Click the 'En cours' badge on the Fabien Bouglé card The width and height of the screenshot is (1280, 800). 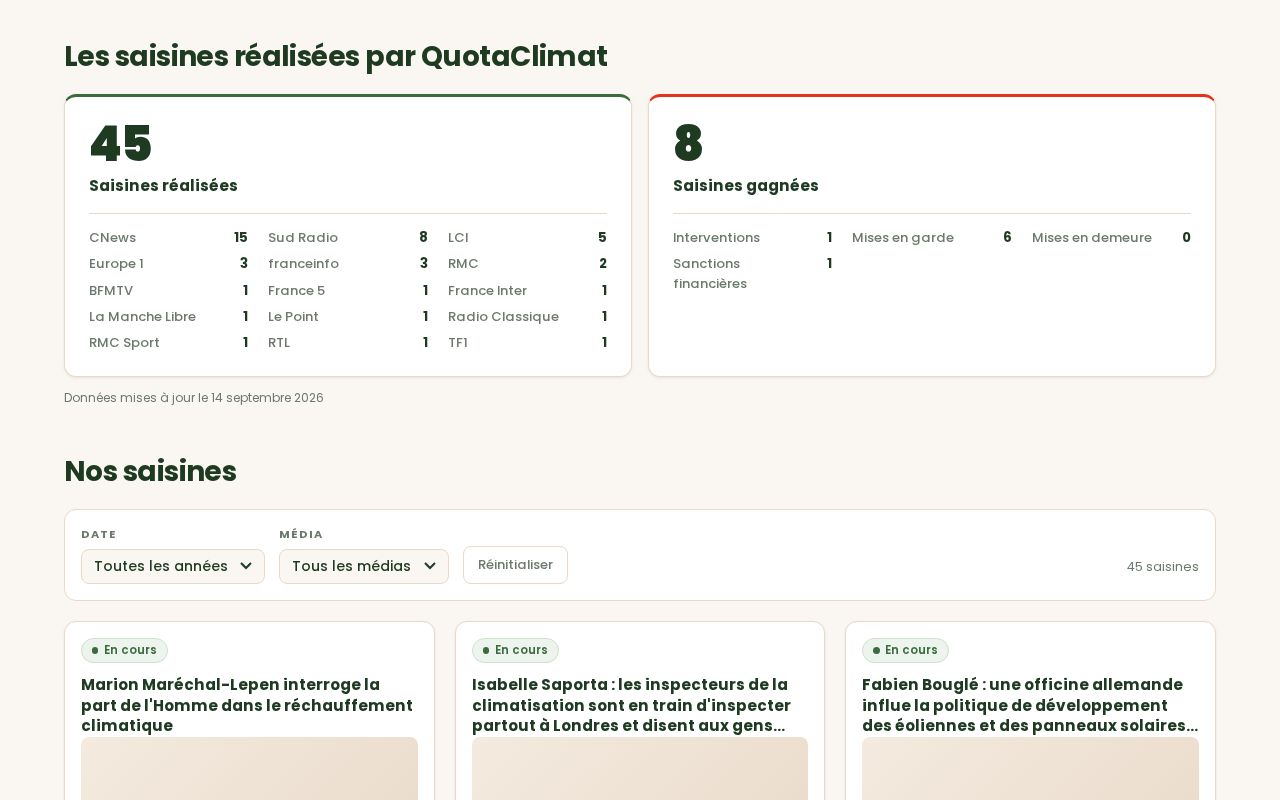(x=905, y=650)
